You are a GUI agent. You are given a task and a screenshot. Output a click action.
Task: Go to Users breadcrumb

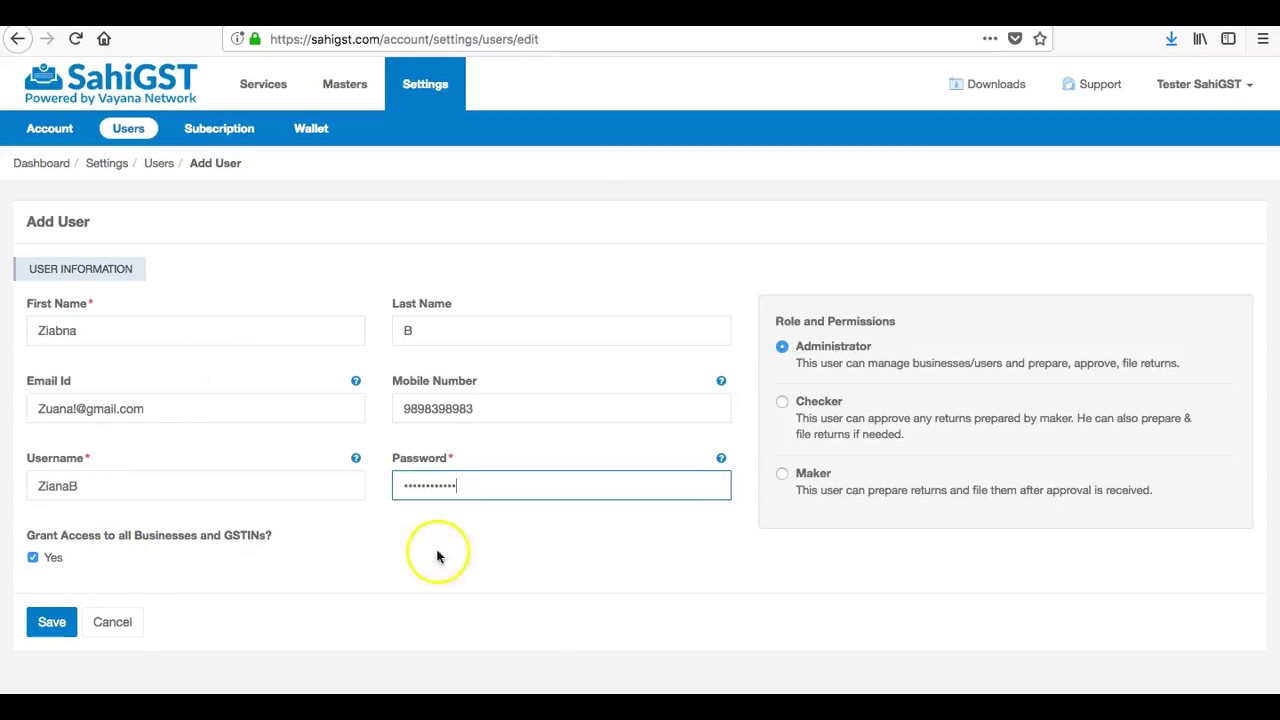158,163
